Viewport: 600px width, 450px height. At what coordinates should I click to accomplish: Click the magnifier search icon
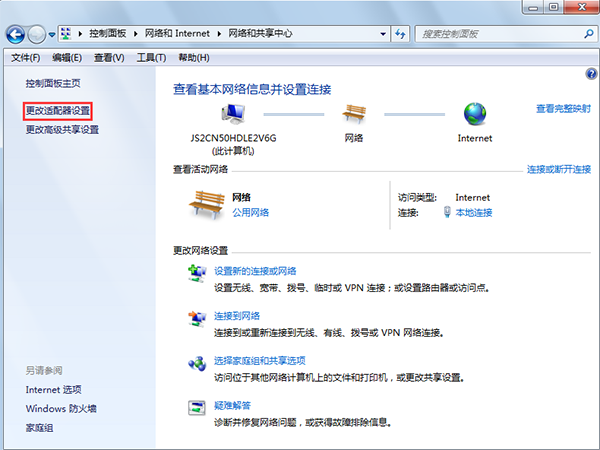point(589,34)
